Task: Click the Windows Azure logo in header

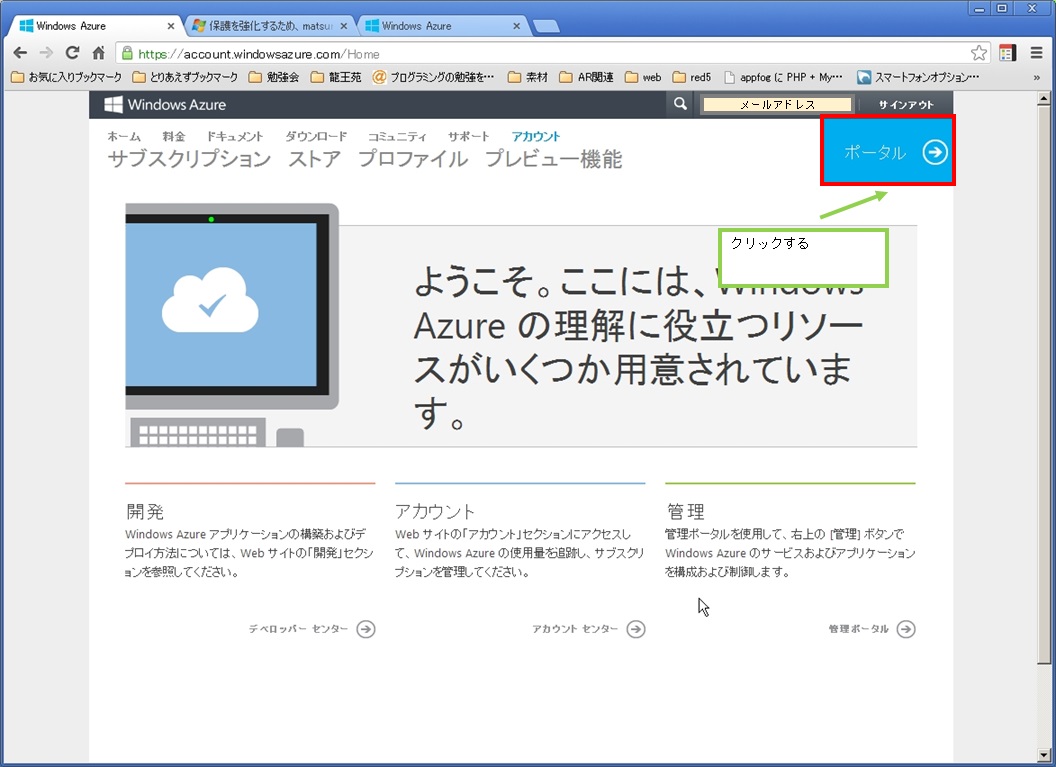Action: click(165, 104)
